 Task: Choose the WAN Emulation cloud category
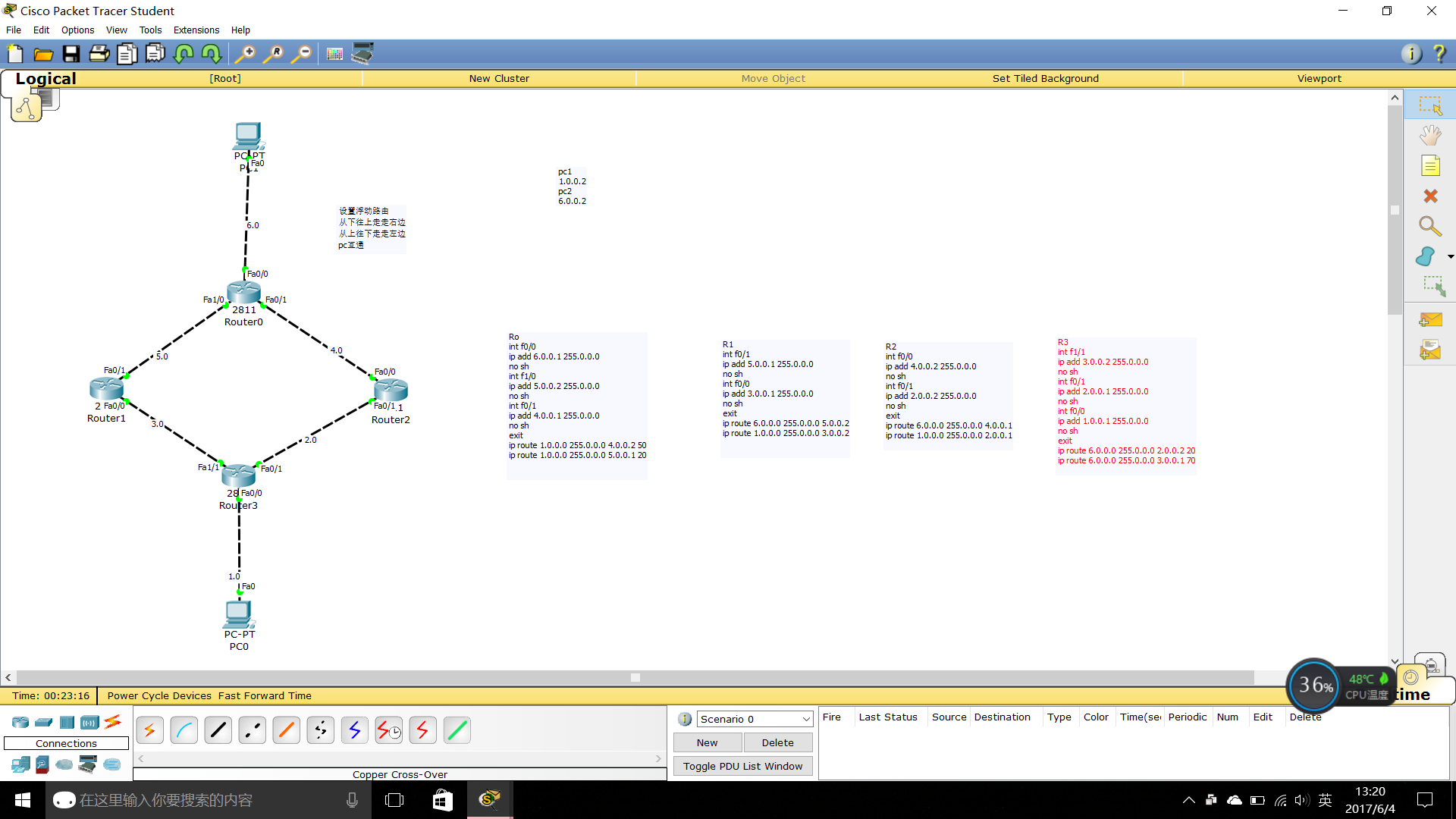coord(64,764)
